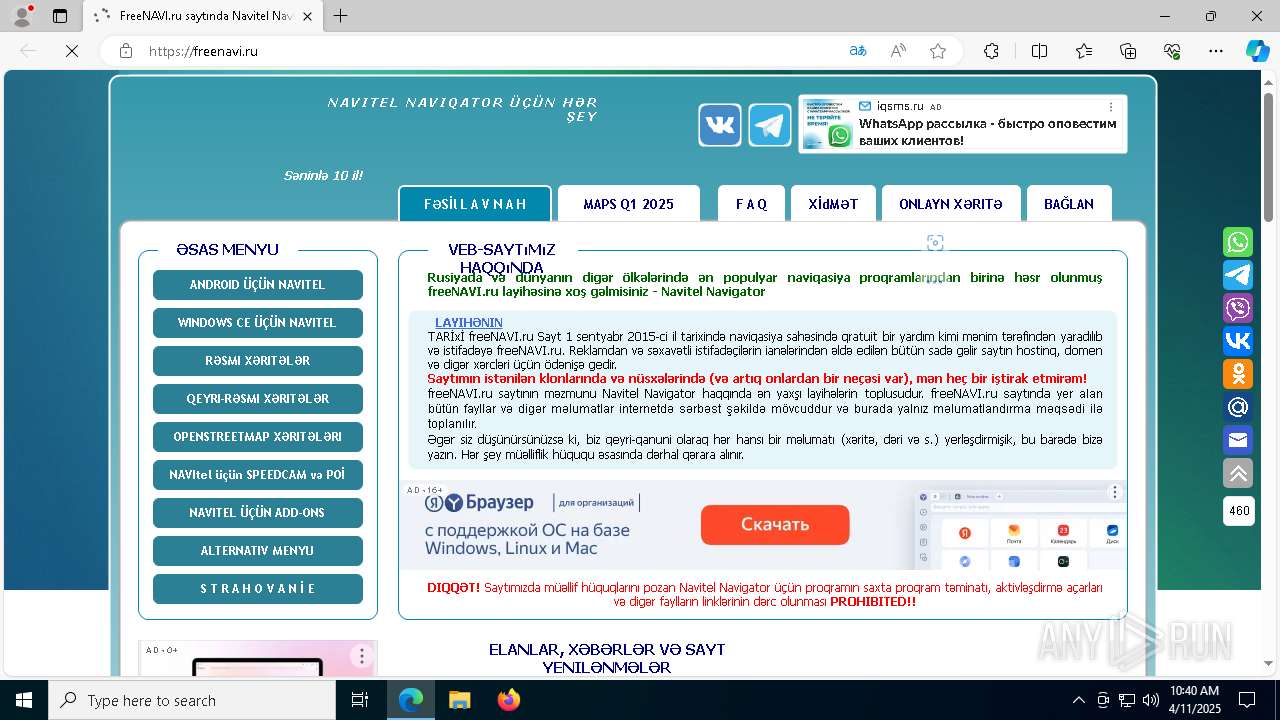Open the FƏSİLLƏ V N Ə H tab

coord(475,204)
